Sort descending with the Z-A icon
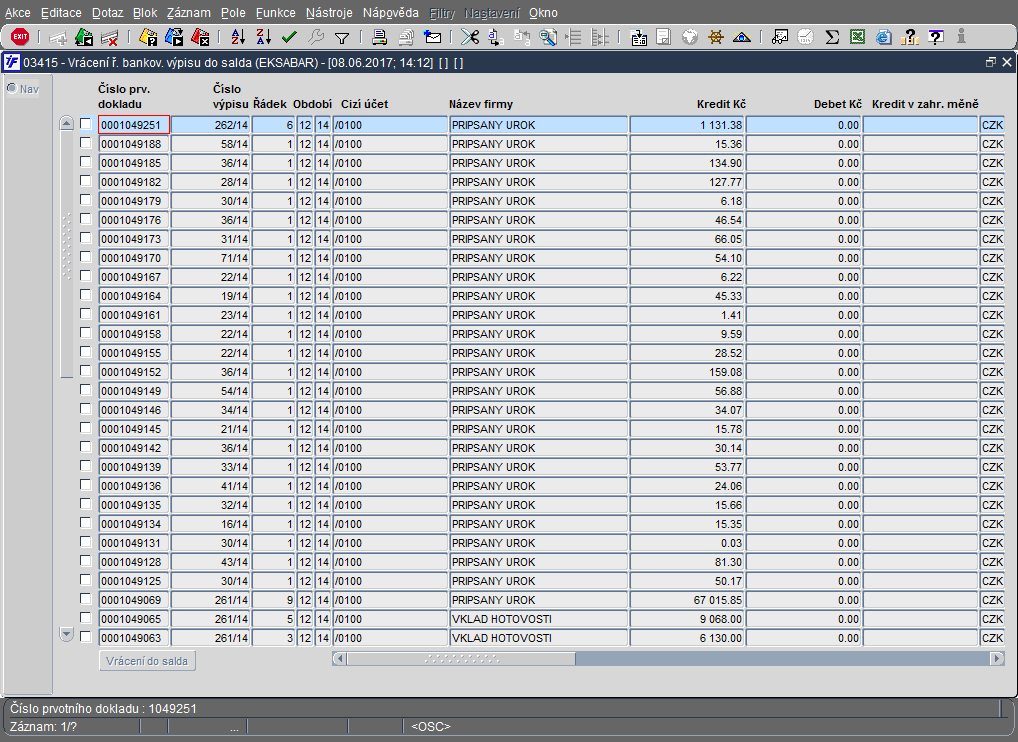This screenshot has height=742, width=1018. (x=263, y=37)
